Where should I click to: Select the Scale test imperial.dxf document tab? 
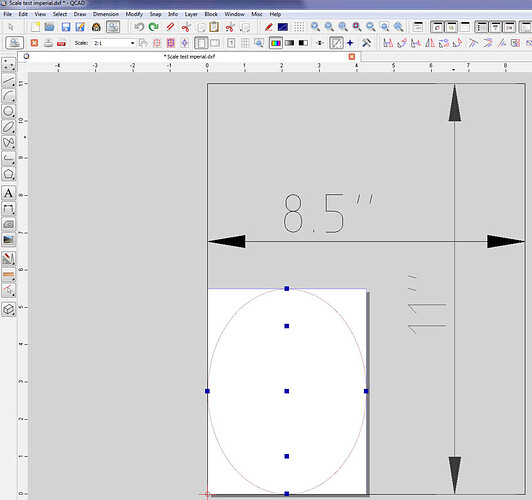[189, 57]
